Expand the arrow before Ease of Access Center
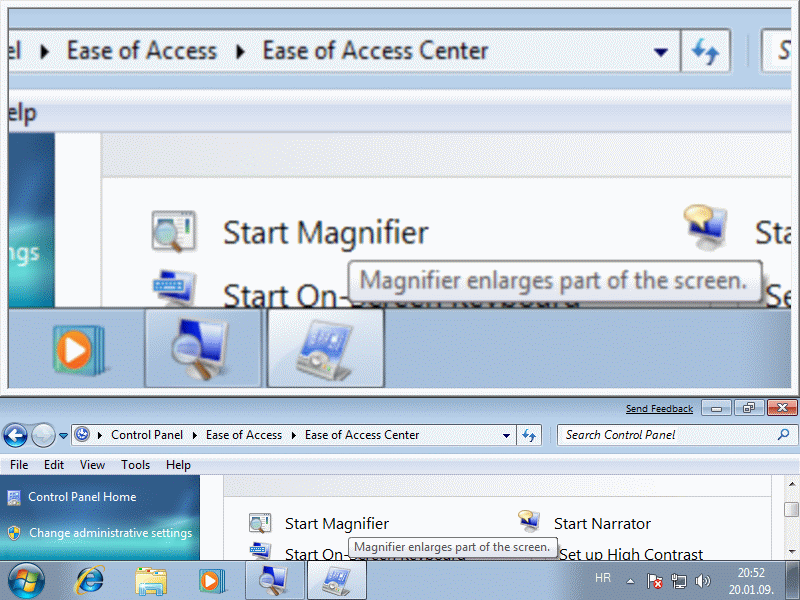This screenshot has width=800, height=600. pyautogui.click(x=293, y=435)
